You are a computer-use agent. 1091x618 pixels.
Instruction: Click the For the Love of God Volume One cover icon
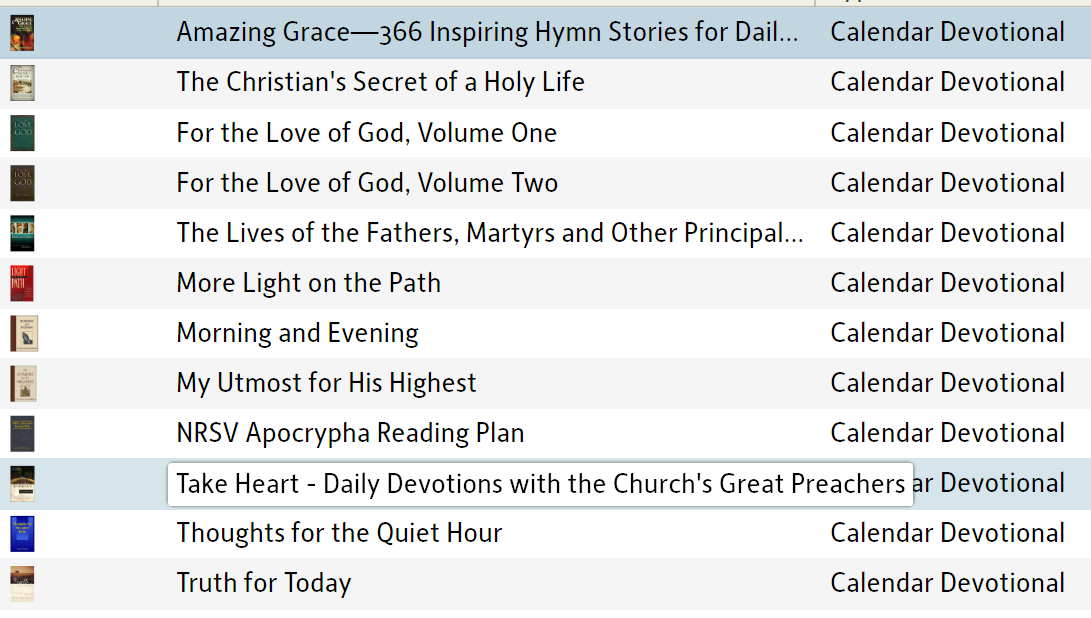[22, 133]
